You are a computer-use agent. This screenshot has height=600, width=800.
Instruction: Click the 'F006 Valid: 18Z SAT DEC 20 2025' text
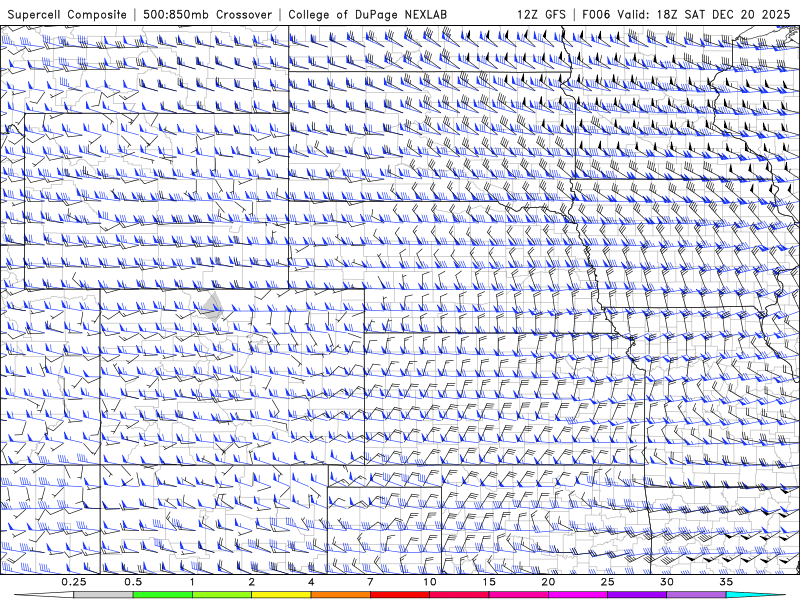(686, 15)
